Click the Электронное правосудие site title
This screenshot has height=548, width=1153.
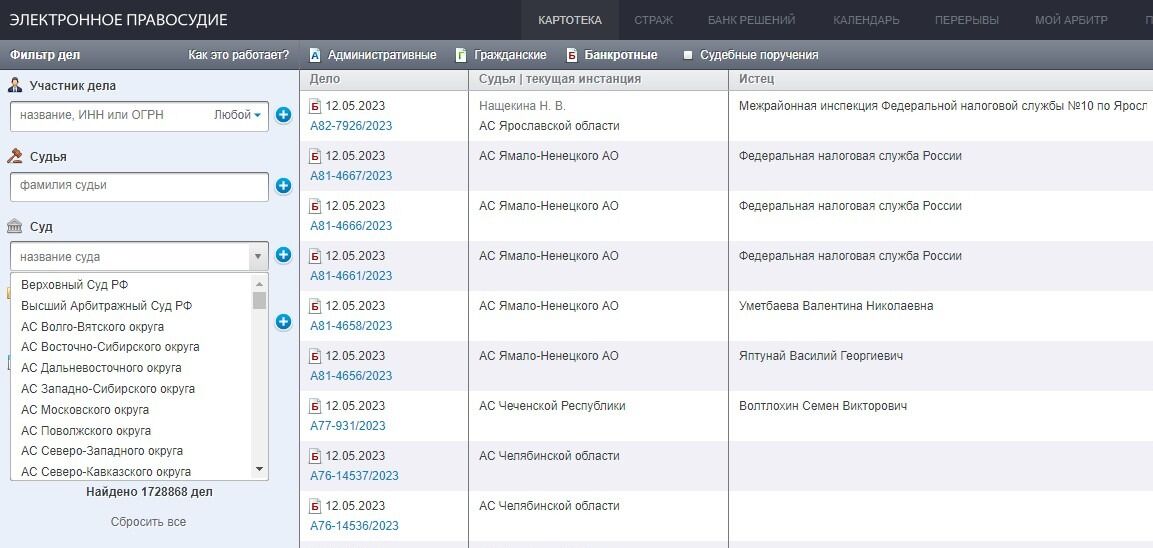point(118,20)
